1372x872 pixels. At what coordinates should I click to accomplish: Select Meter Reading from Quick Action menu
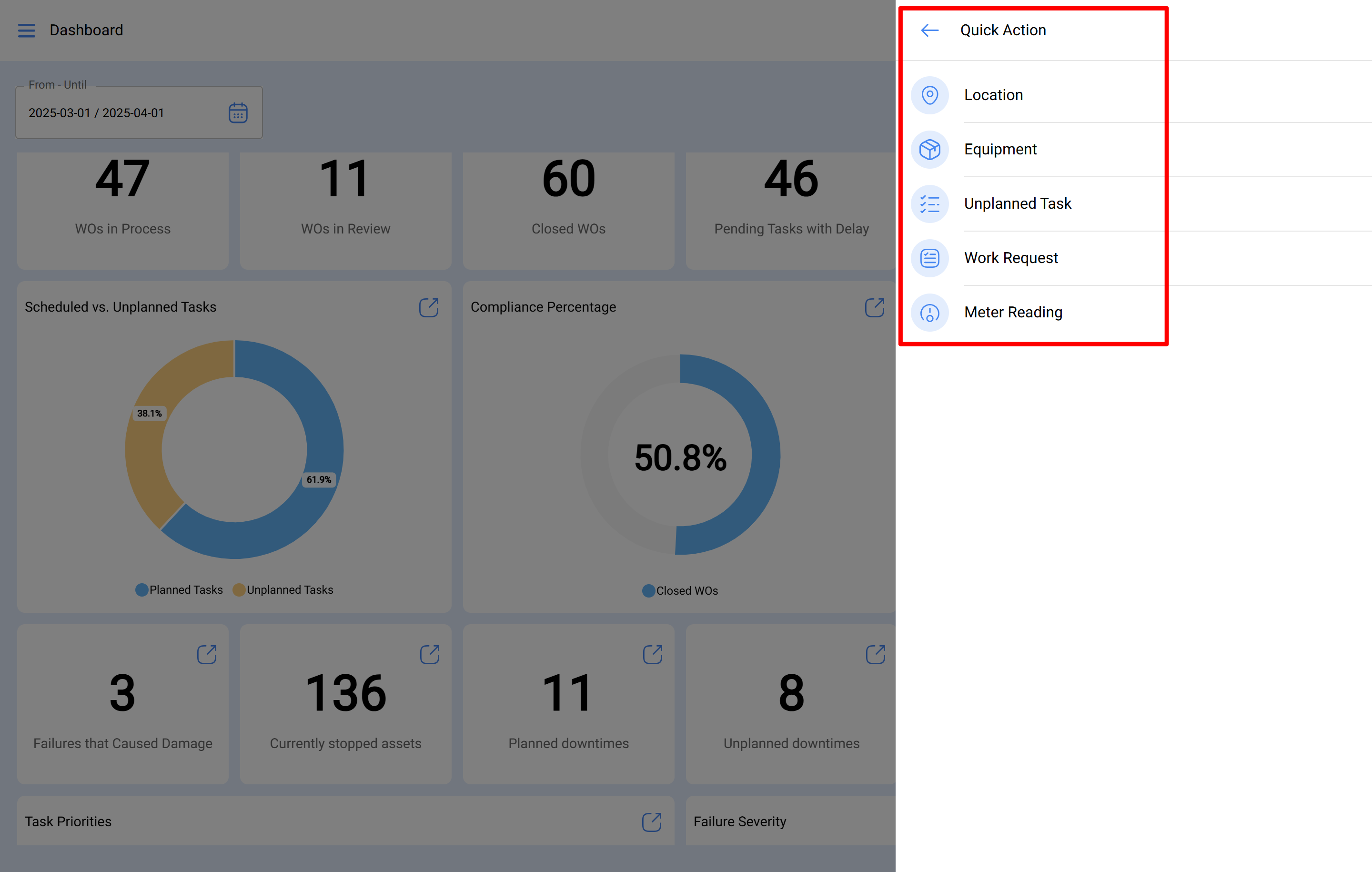pos(1013,312)
